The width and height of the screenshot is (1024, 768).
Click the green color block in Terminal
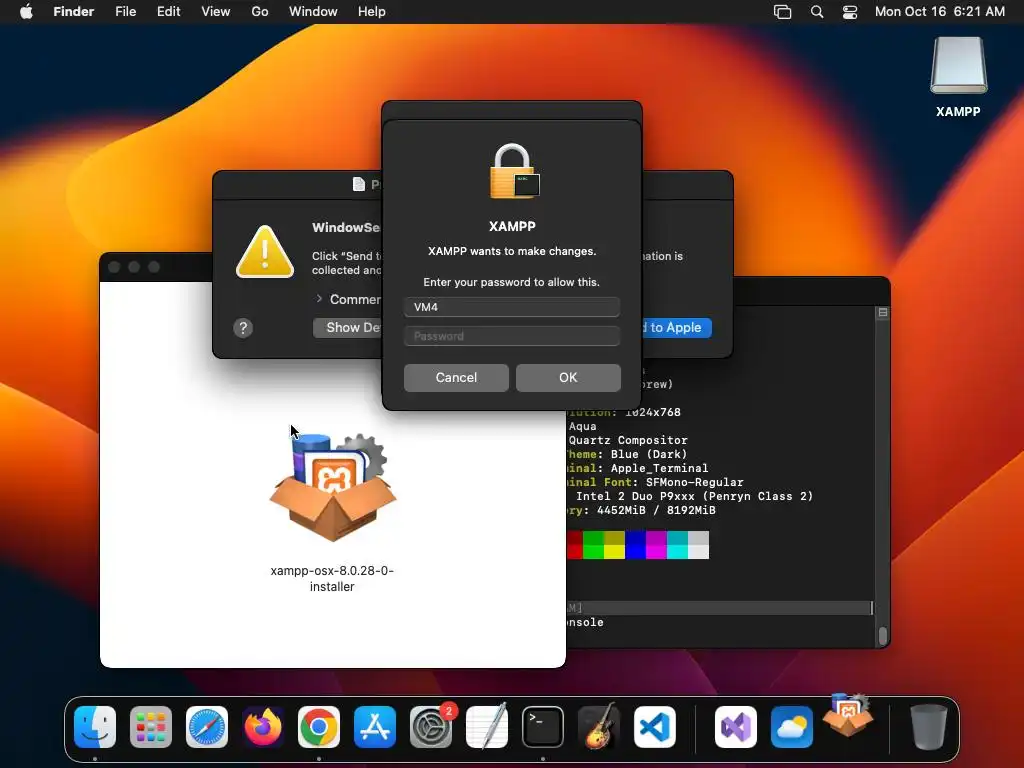pos(593,545)
